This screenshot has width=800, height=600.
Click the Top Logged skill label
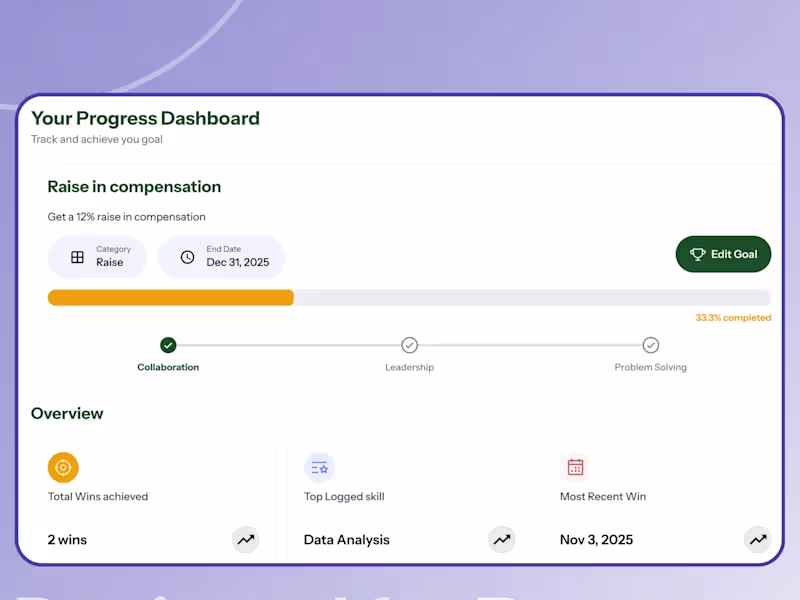344,497
